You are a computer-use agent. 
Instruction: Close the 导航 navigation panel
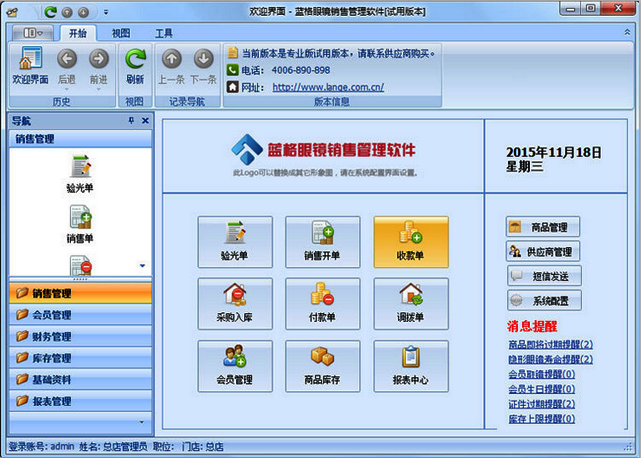[145, 121]
